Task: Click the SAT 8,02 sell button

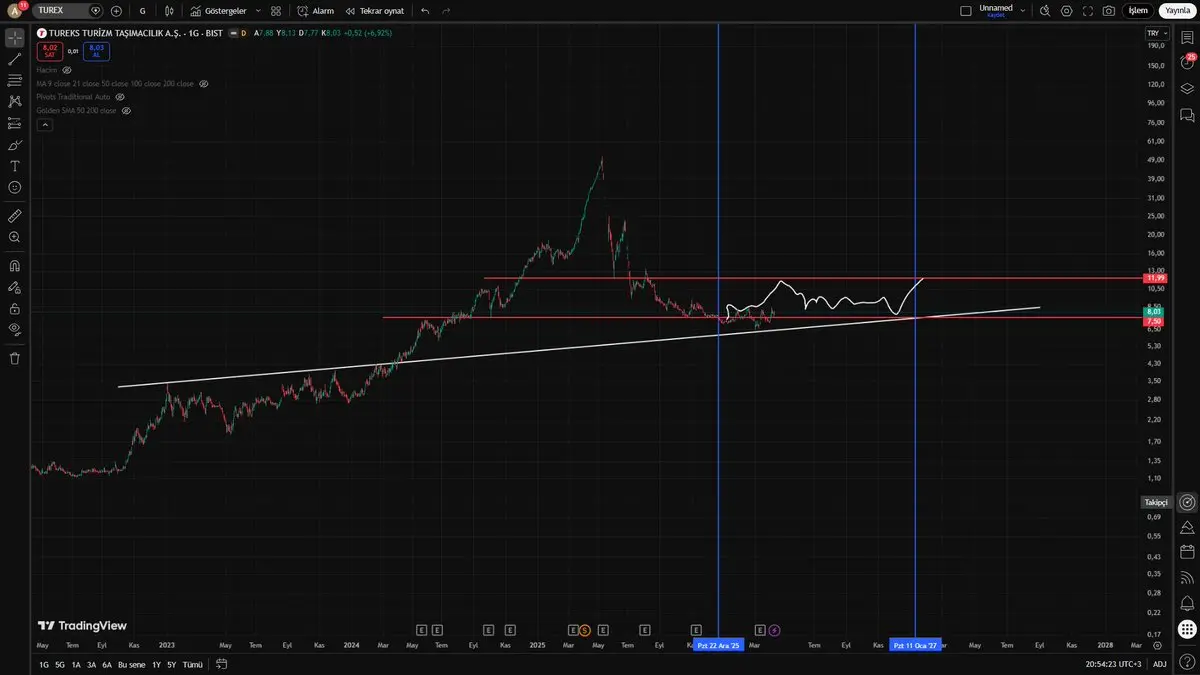Action: pos(49,50)
